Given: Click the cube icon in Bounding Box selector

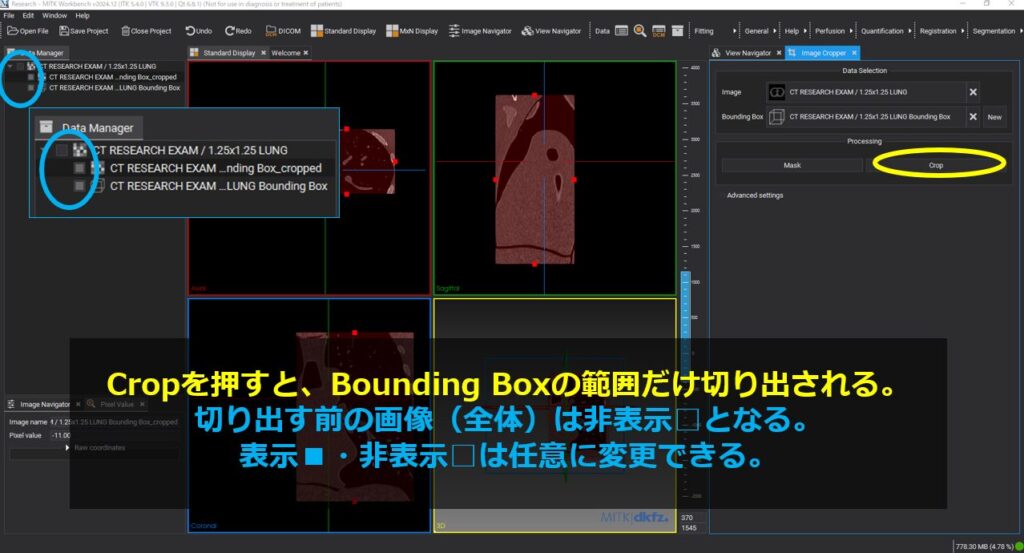Looking at the screenshot, I should [776, 117].
